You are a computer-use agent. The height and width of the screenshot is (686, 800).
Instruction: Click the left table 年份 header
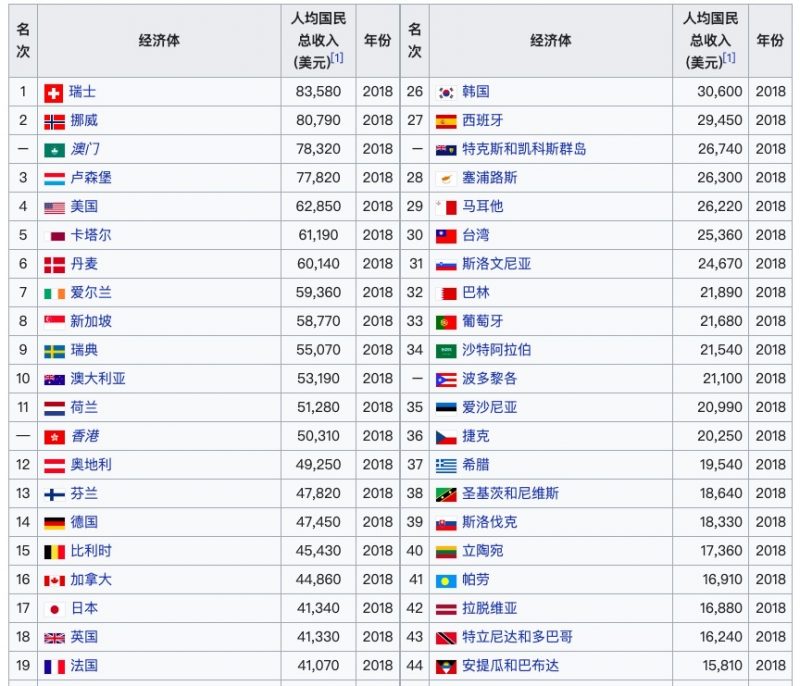[378, 41]
